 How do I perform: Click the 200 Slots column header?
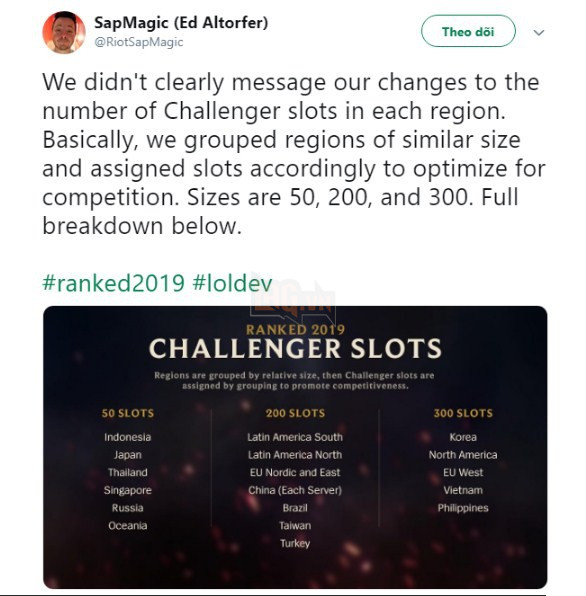(295, 413)
